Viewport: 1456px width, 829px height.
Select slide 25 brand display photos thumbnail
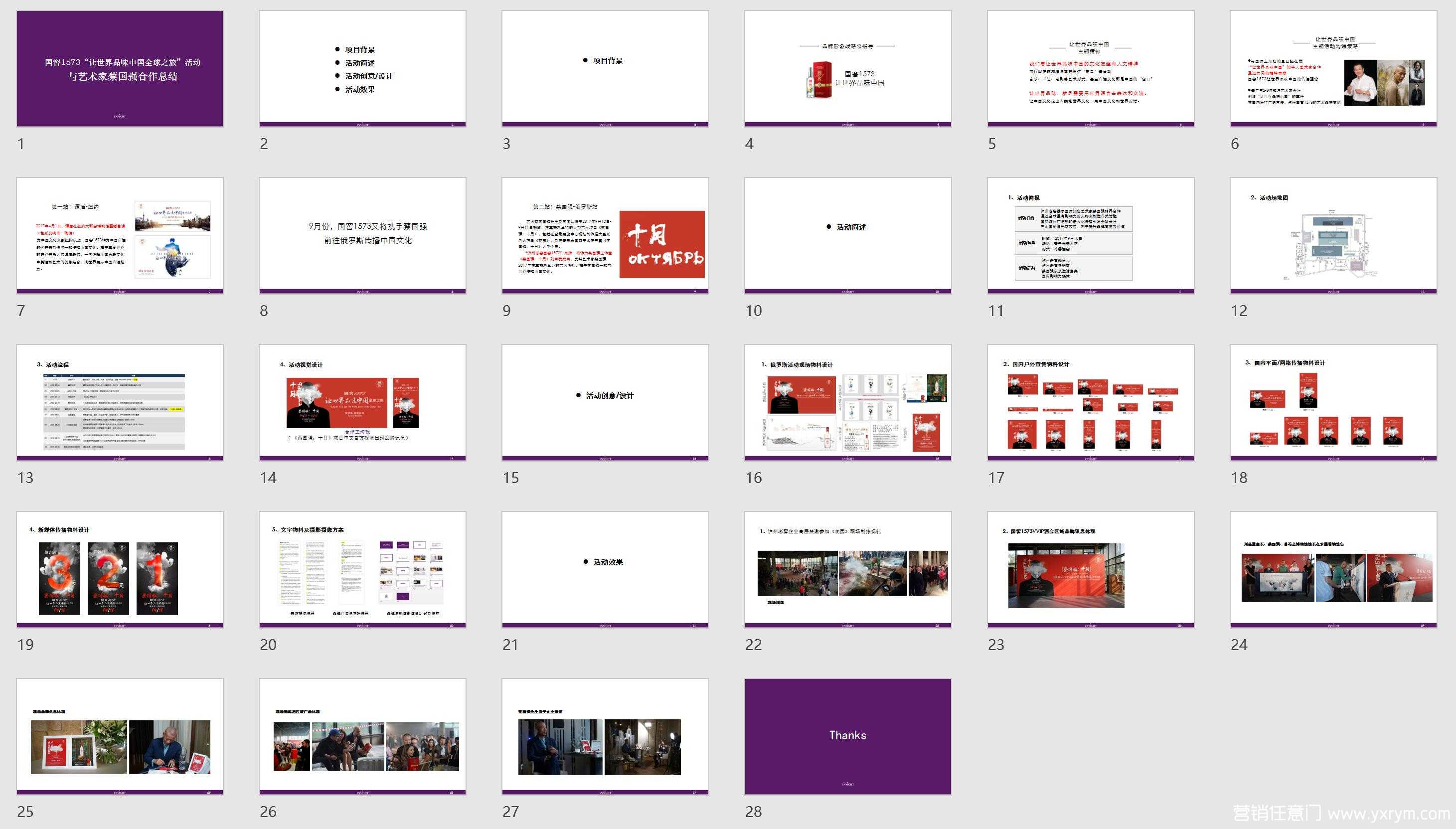tap(120, 736)
